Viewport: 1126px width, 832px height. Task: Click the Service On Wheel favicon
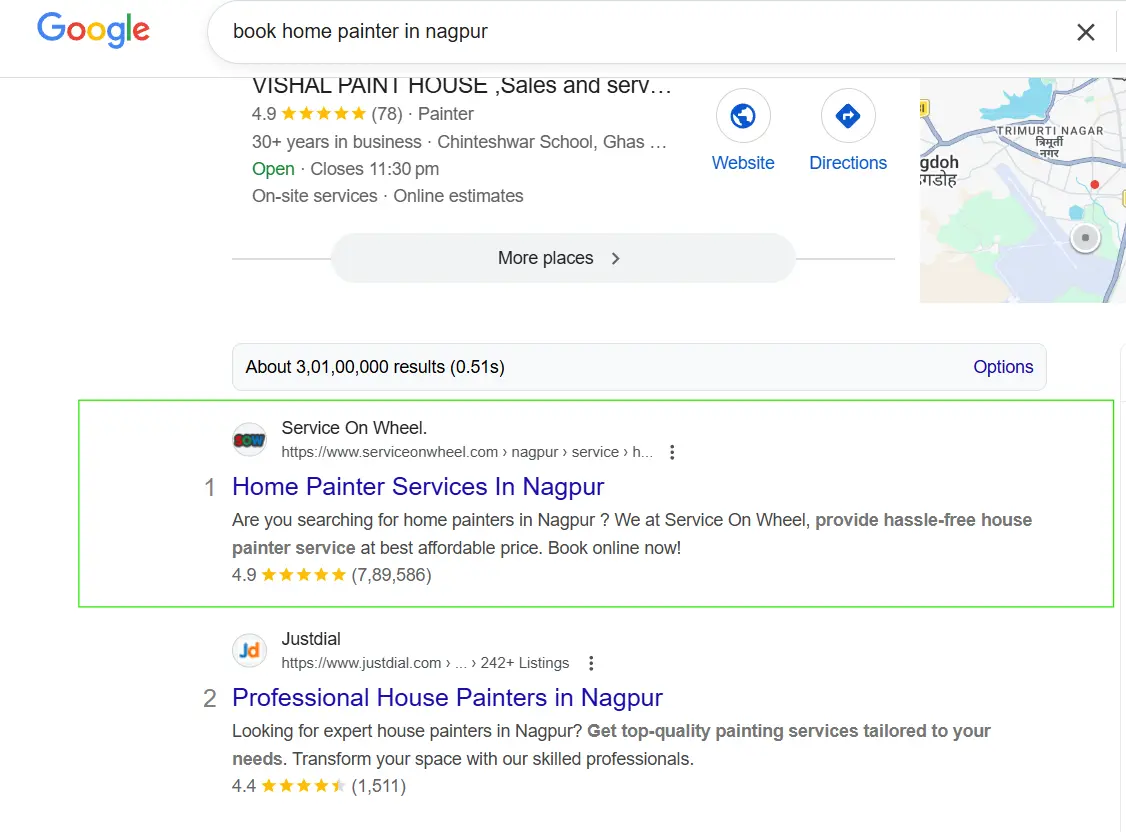249,439
